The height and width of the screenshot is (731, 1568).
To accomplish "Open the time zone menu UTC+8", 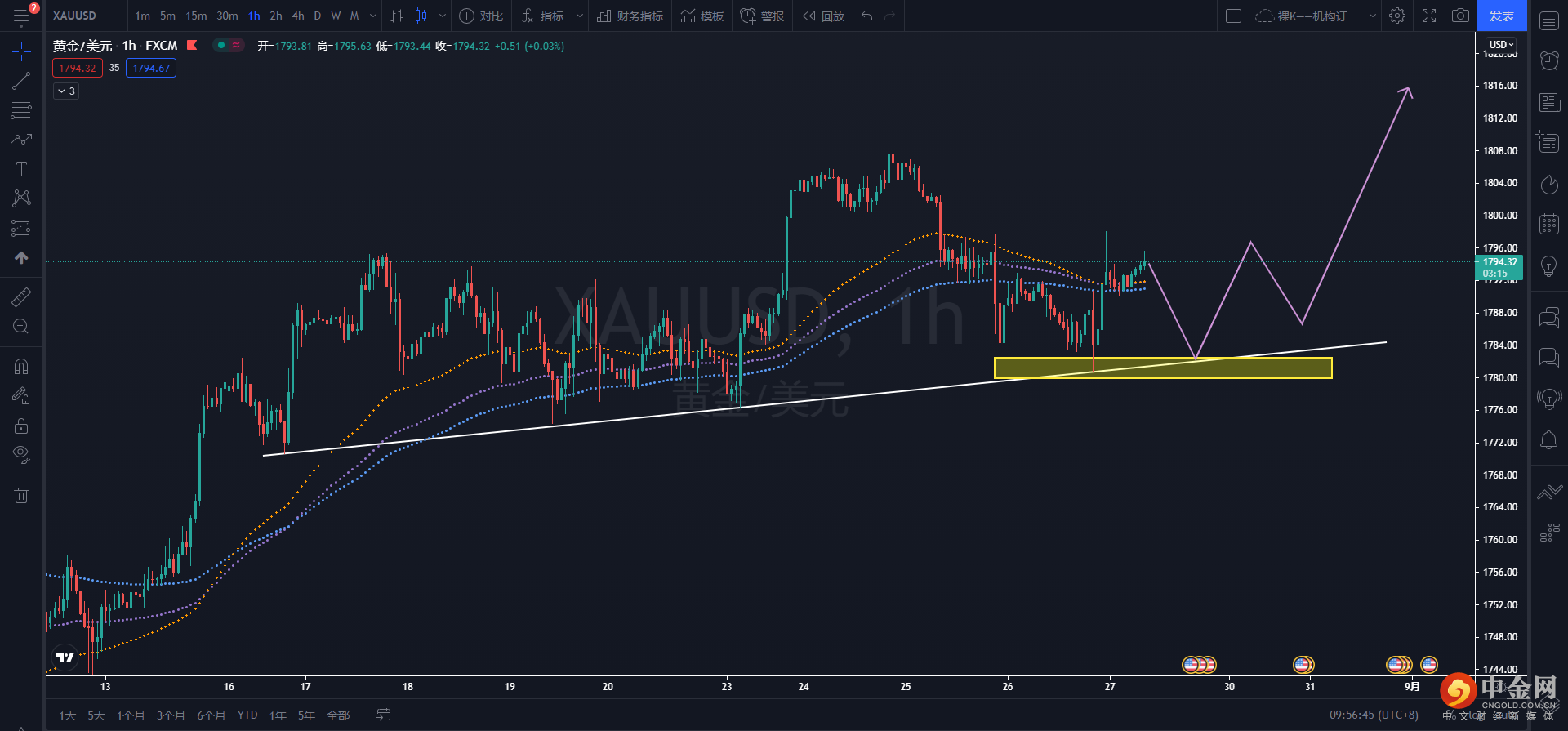I will point(1374,715).
